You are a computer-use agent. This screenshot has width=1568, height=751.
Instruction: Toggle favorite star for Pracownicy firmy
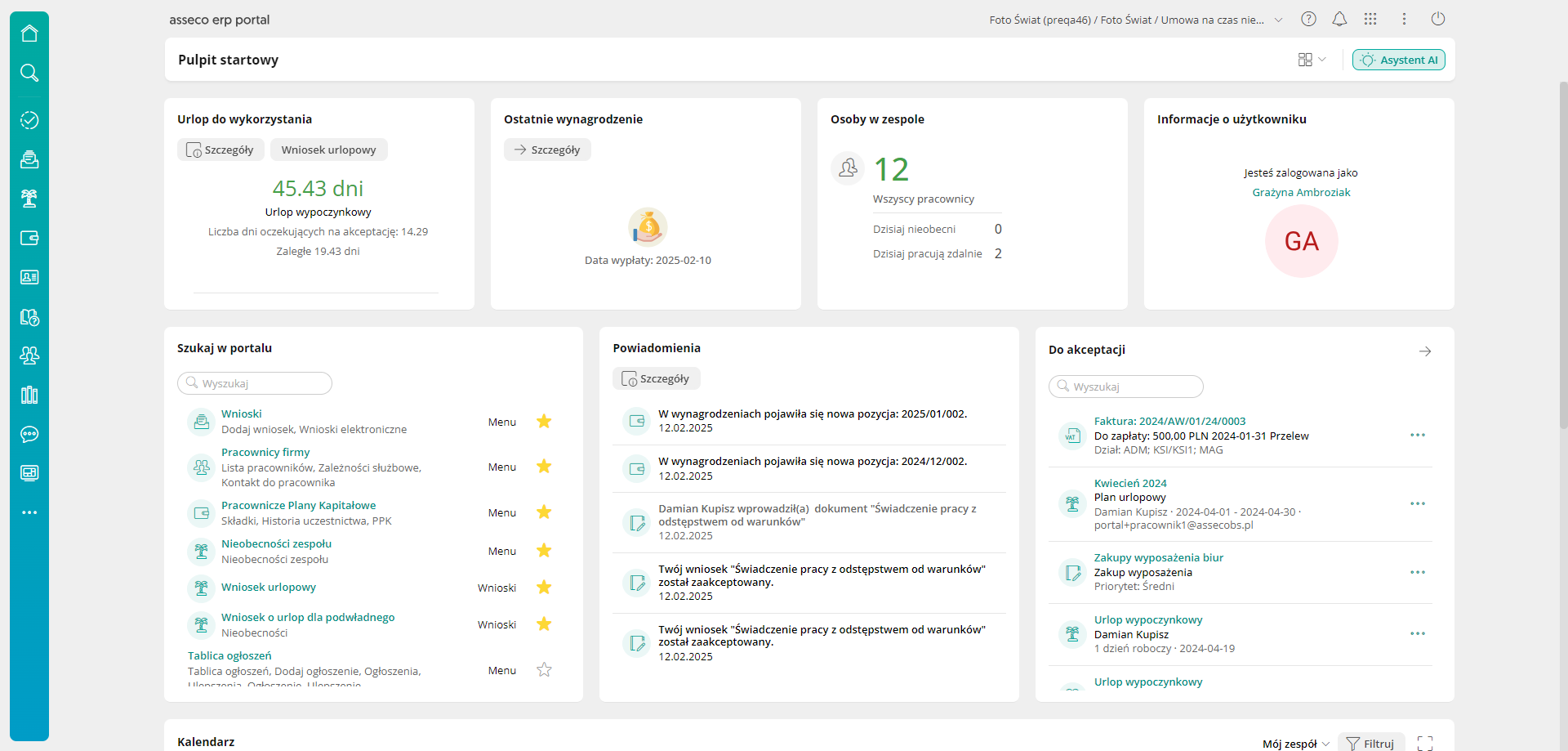click(544, 467)
